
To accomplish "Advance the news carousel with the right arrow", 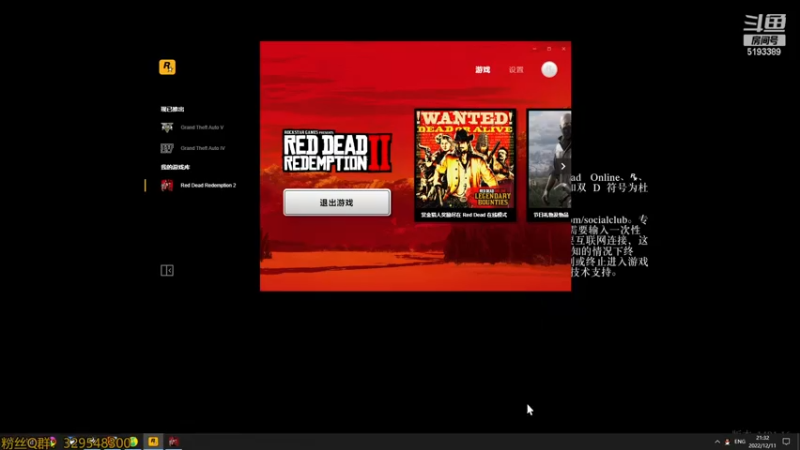I will pyautogui.click(x=563, y=166).
